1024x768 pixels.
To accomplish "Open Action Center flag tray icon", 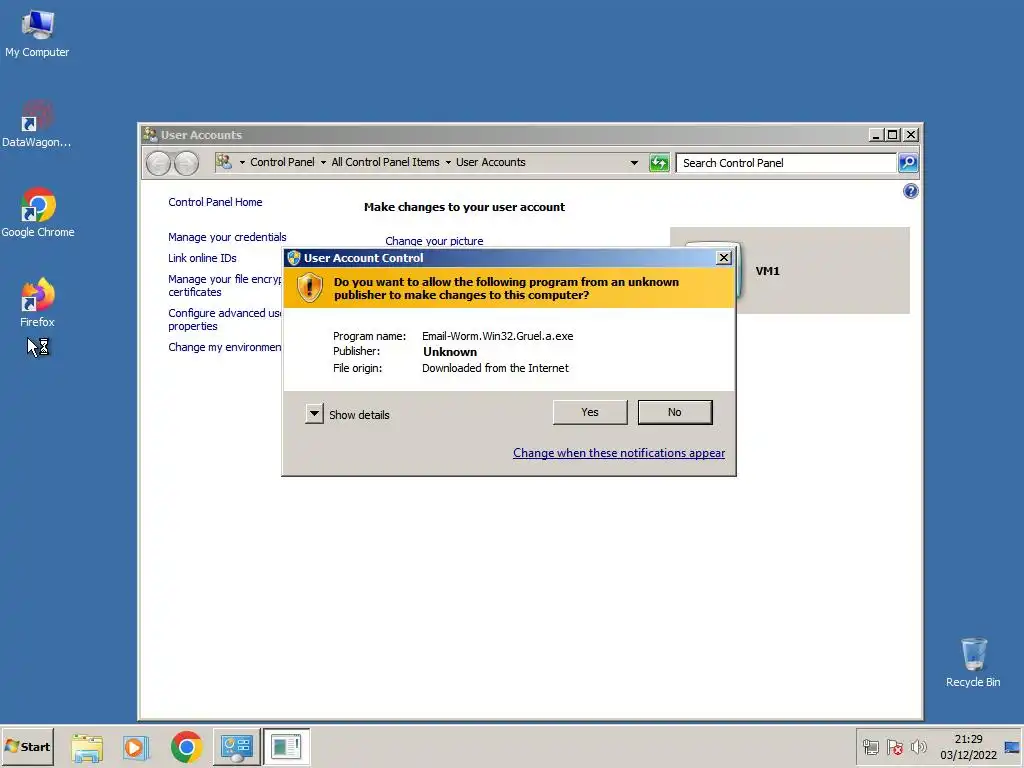I will click(x=895, y=747).
